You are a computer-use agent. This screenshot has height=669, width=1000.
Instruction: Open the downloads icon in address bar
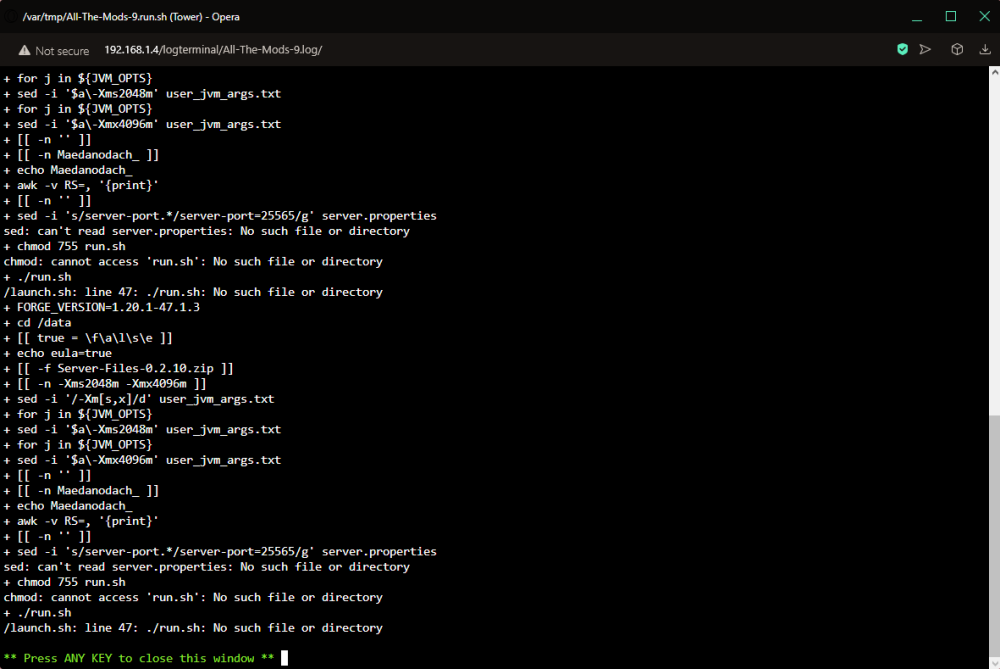985,49
